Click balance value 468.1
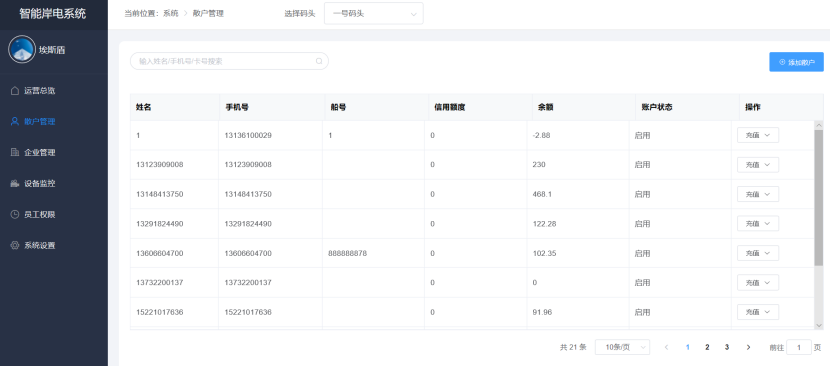The width and height of the screenshot is (832, 366). point(542,194)
